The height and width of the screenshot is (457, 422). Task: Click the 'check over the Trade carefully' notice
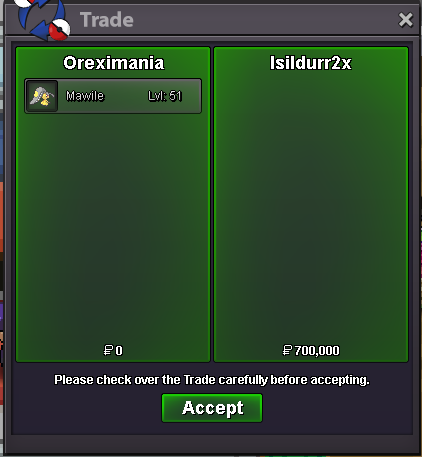coord(212,380)
